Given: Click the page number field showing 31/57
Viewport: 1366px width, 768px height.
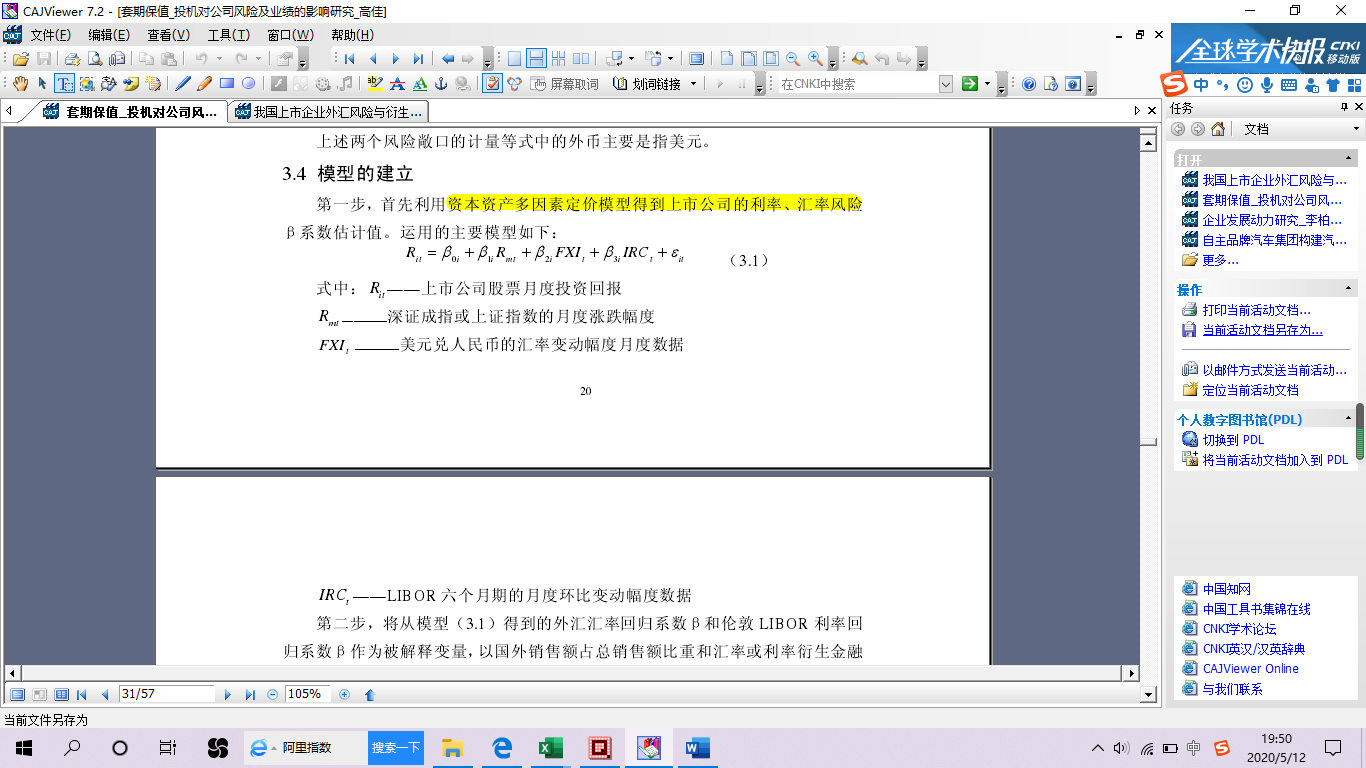Looking at the screenshot, I should 166,694.
